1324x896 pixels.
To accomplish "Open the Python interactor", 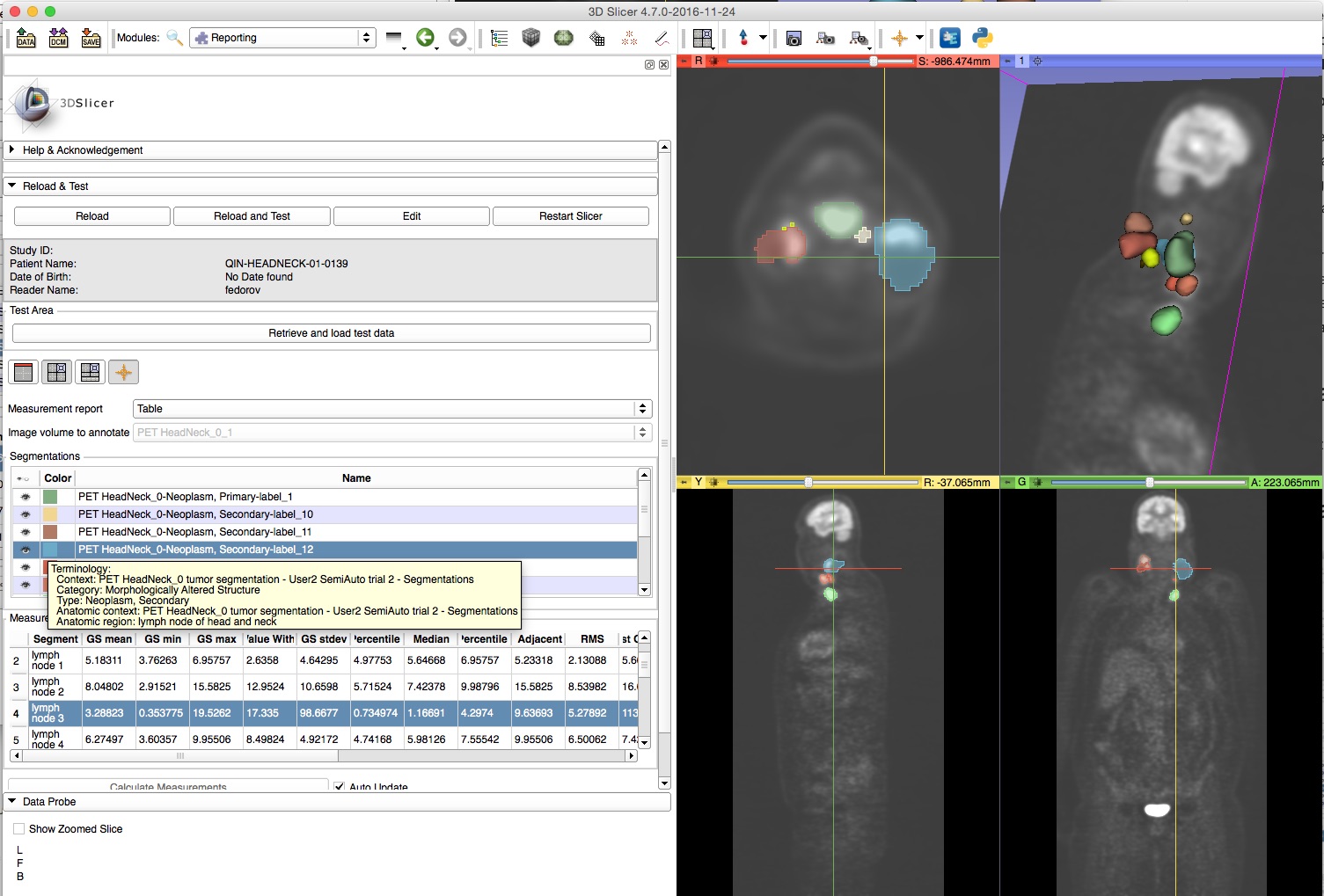I will tap(983, 38).
